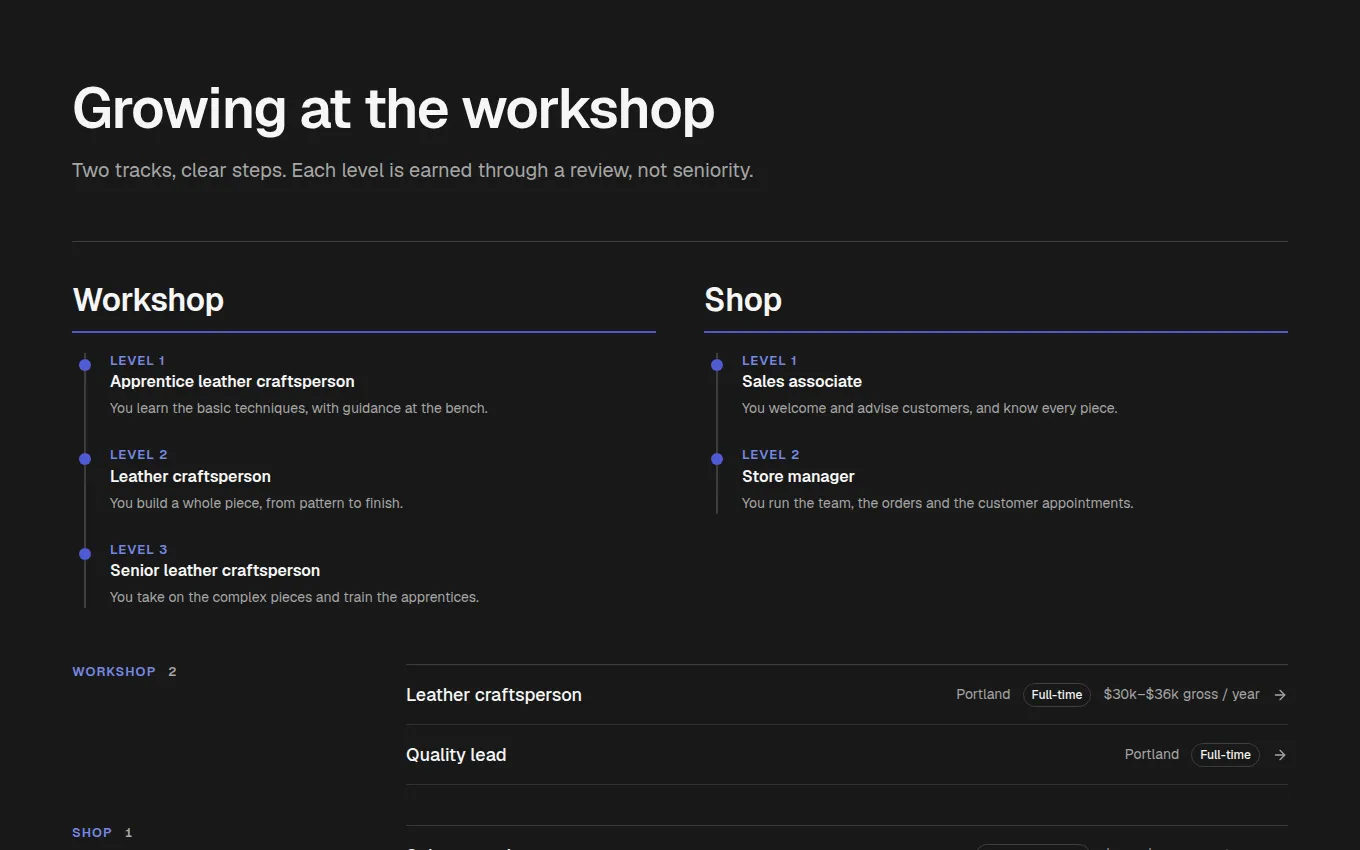Select the 'Apprentice leather craftsperson' title
Image resolution: width=1360 pixels, height=850 pixels.
(232, 382)
